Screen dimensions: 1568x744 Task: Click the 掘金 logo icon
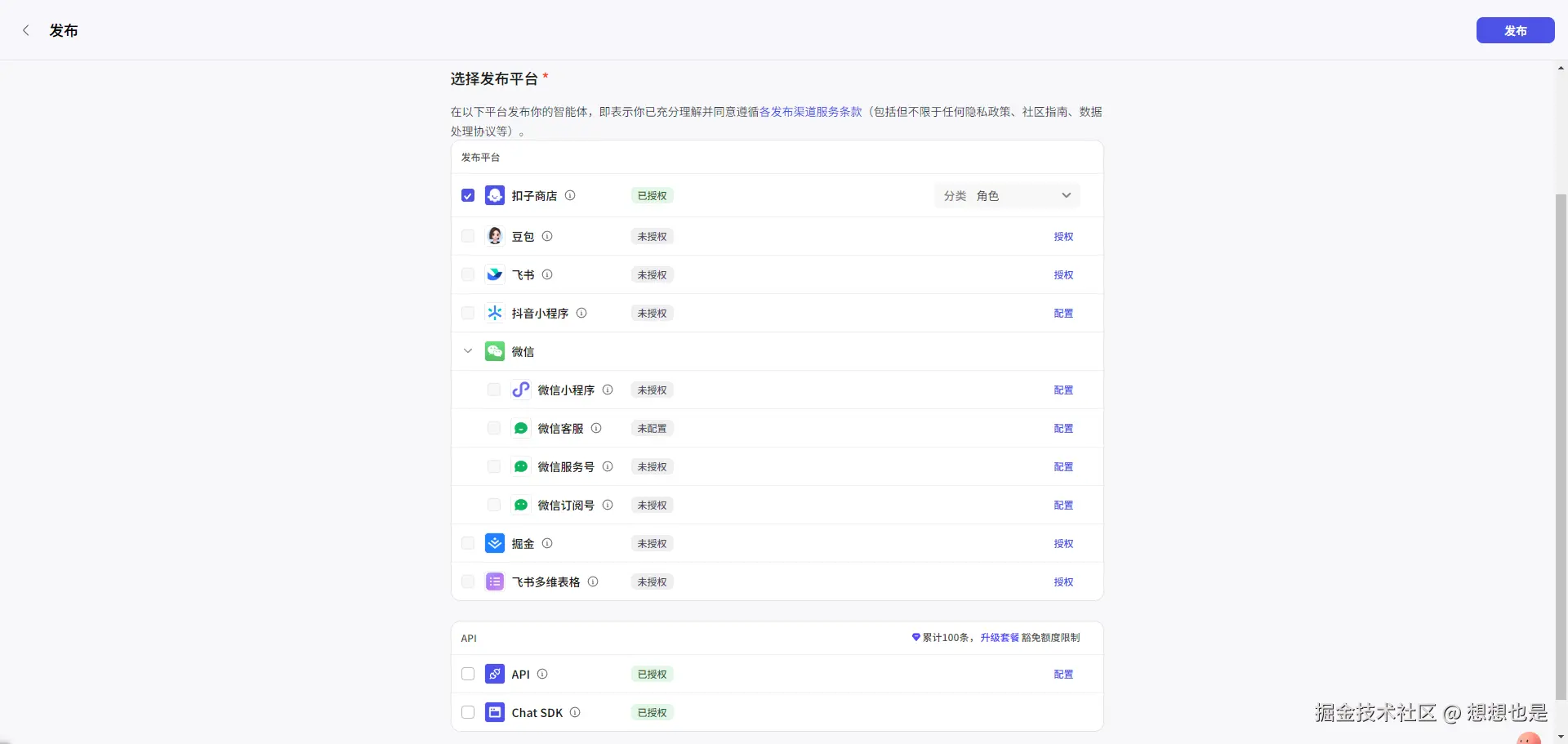pos(495,543)
